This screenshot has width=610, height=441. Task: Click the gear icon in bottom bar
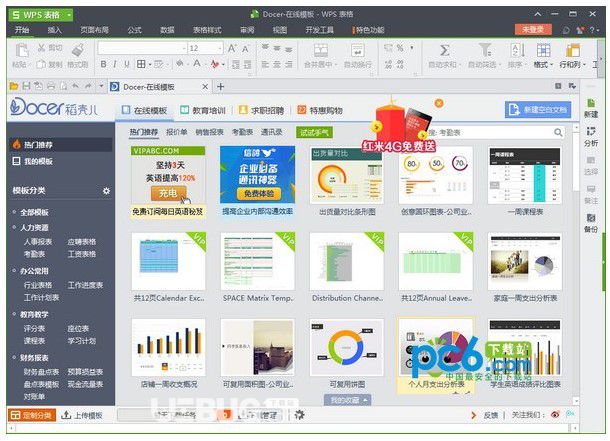(x=299, y=415)
